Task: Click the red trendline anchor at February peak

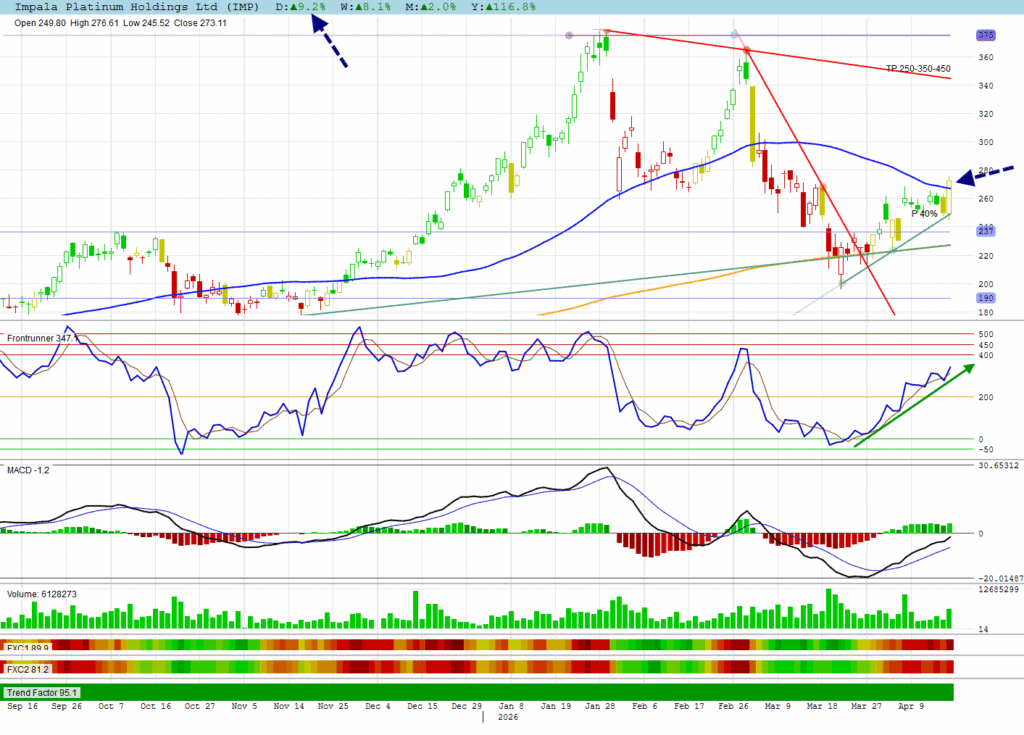Action: (x=746, y=50)
